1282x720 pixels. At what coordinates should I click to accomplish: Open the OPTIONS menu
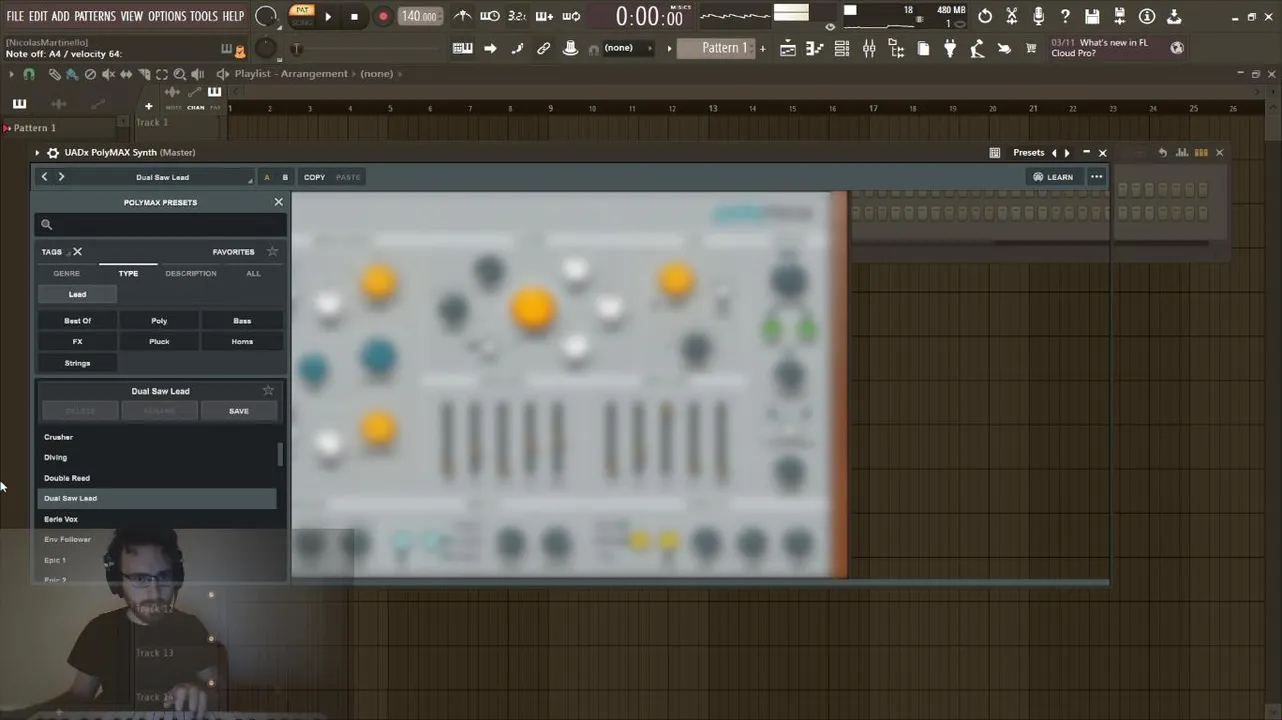(x=167, y=16)
